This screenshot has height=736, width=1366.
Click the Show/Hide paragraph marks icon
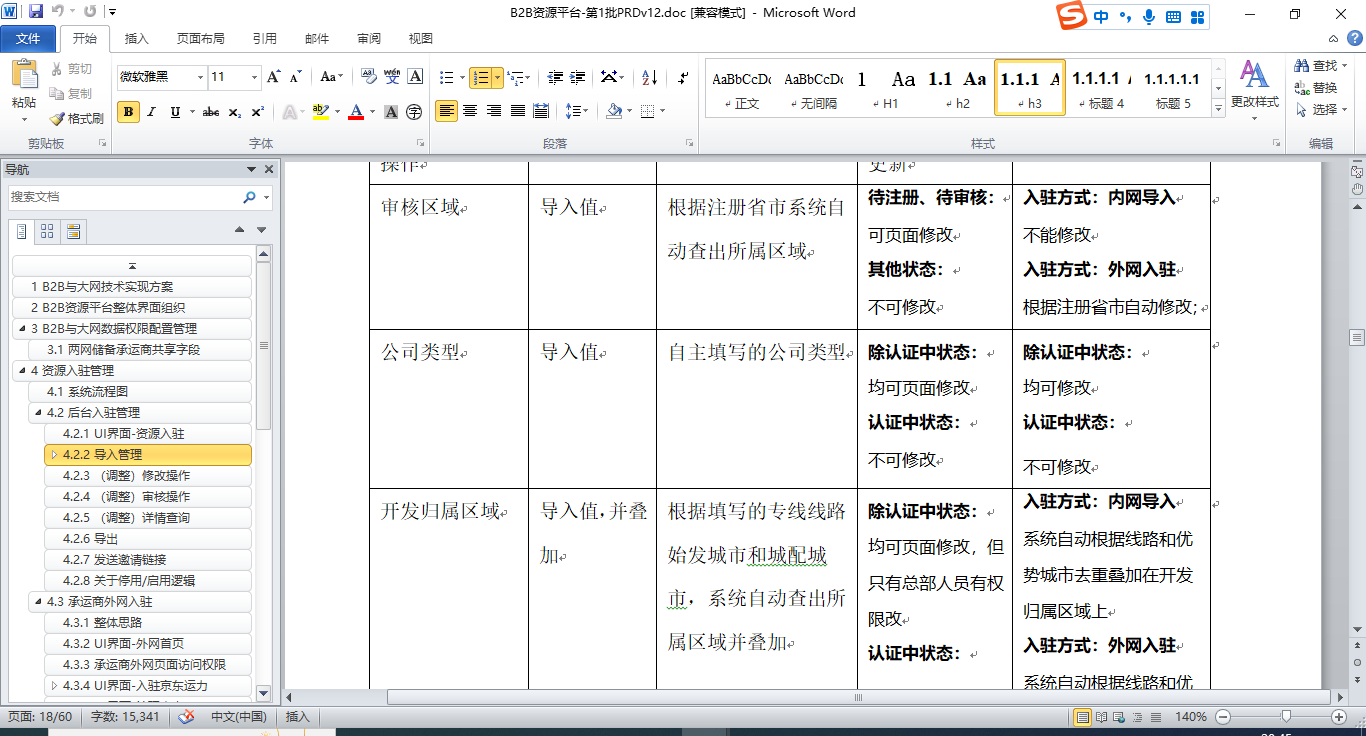pyautogui.click(x=683, y=77)
